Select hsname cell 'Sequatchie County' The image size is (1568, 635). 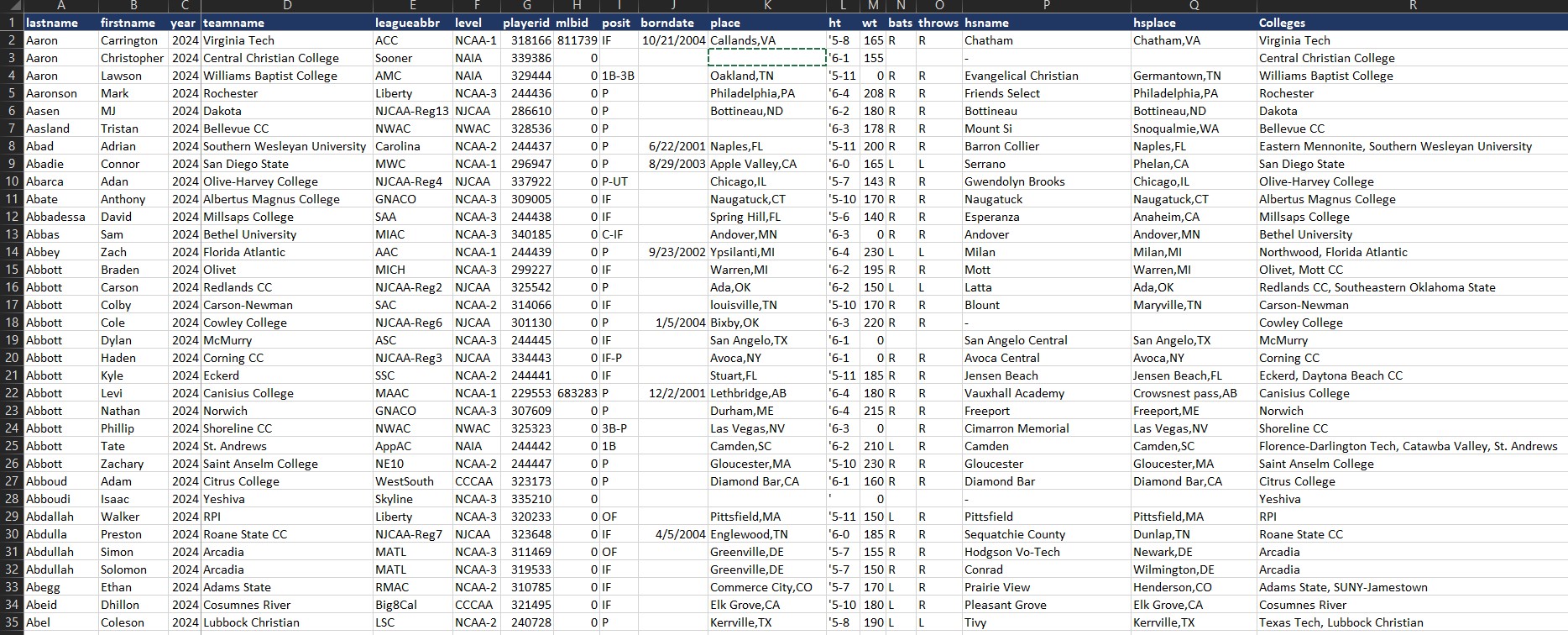pos(1014,534)
